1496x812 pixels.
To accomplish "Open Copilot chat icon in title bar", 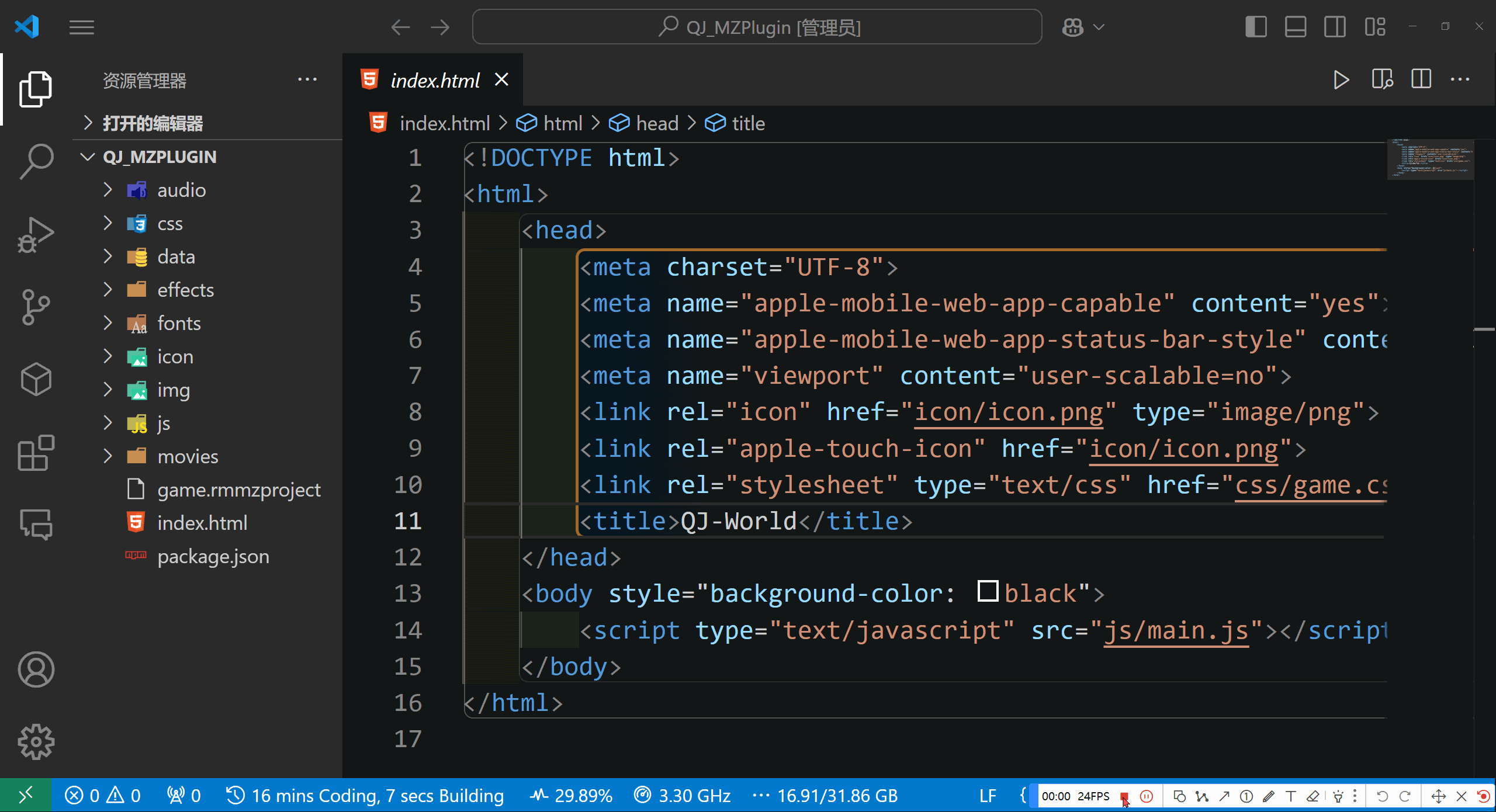I will coord(1073,27).
